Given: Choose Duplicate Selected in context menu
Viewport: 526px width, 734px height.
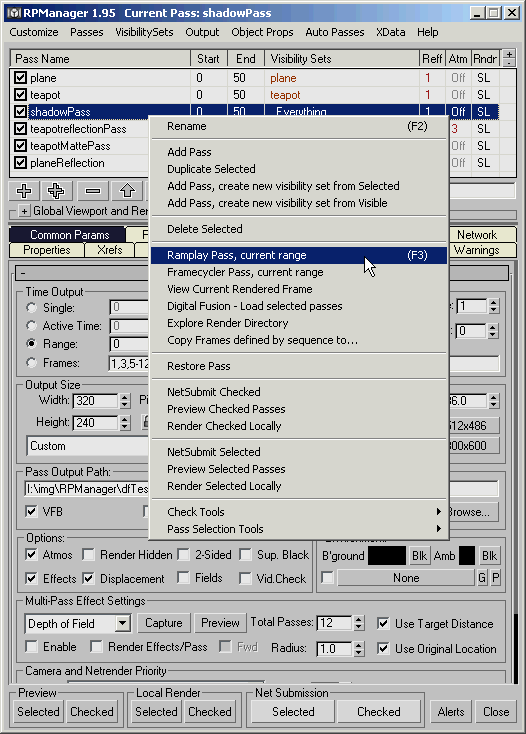Looking at the screenshot, I should coord(299,169).
